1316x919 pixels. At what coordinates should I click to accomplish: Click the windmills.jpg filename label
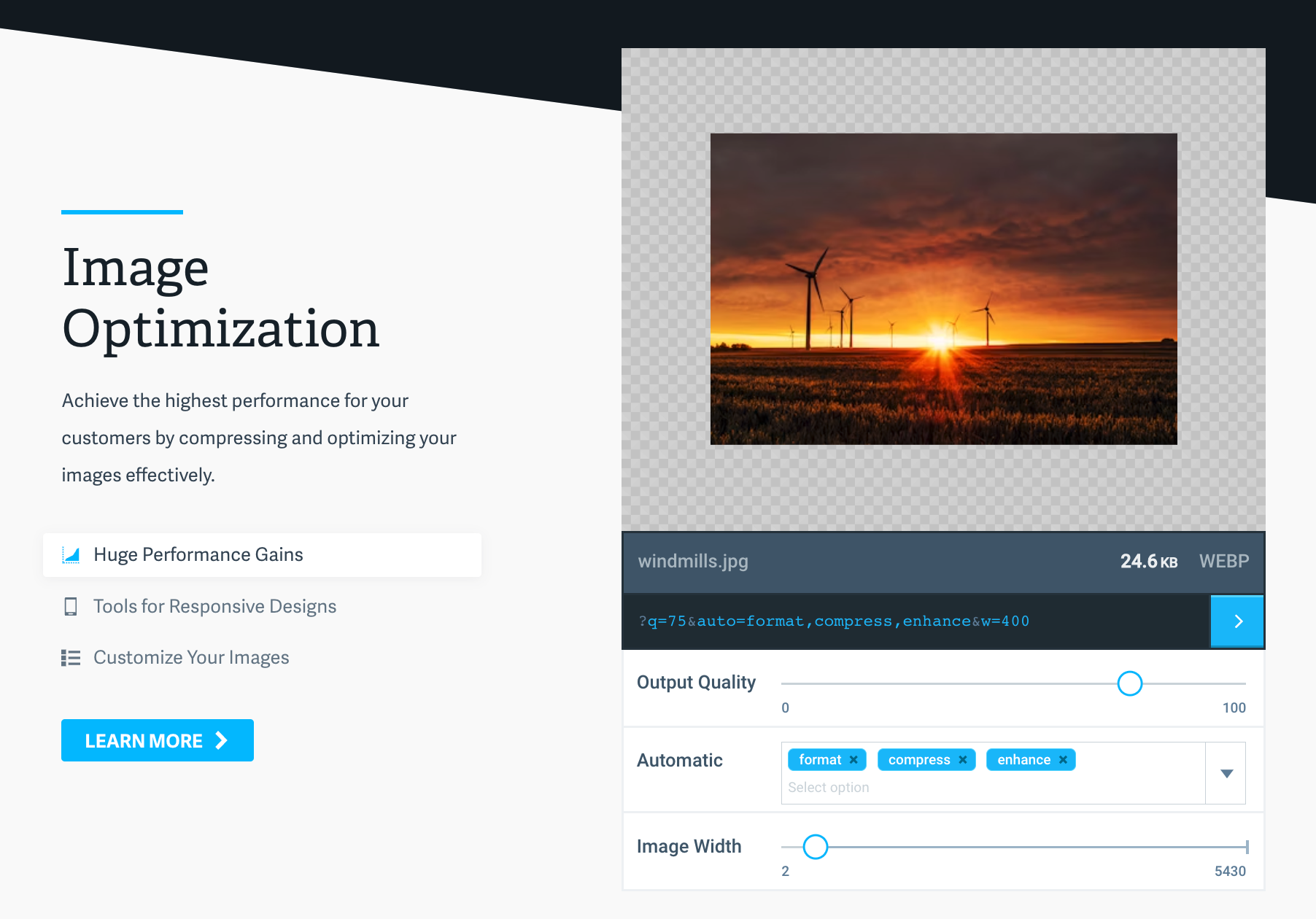tap(693, 562)
